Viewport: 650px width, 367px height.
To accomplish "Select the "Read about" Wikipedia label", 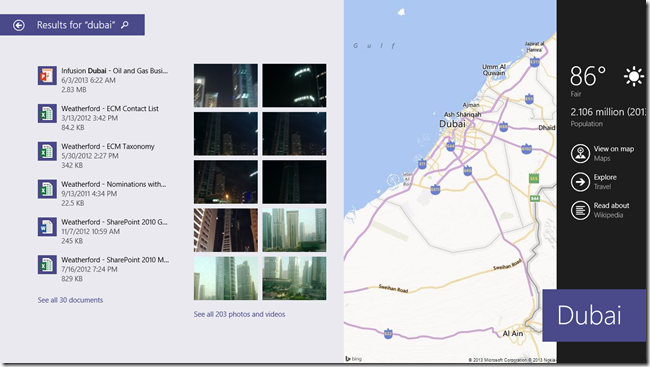I will (611, 205).
